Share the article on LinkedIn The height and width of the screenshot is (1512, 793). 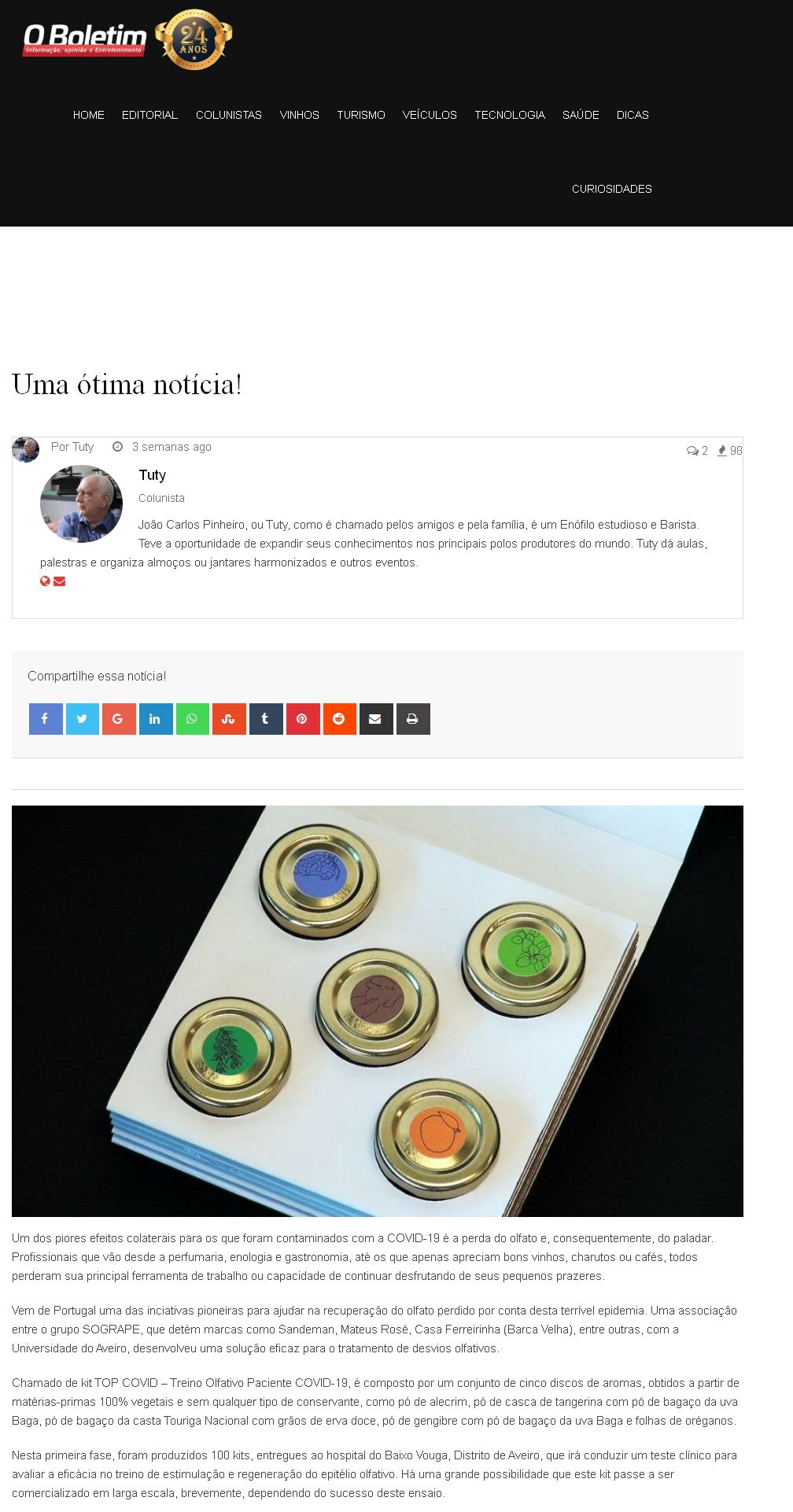click(156, 719)
